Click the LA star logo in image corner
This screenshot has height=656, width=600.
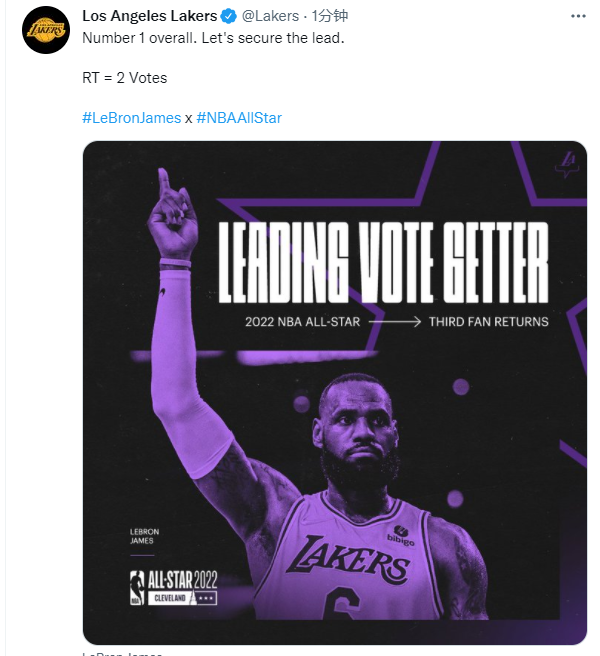(x=567, y=164)
